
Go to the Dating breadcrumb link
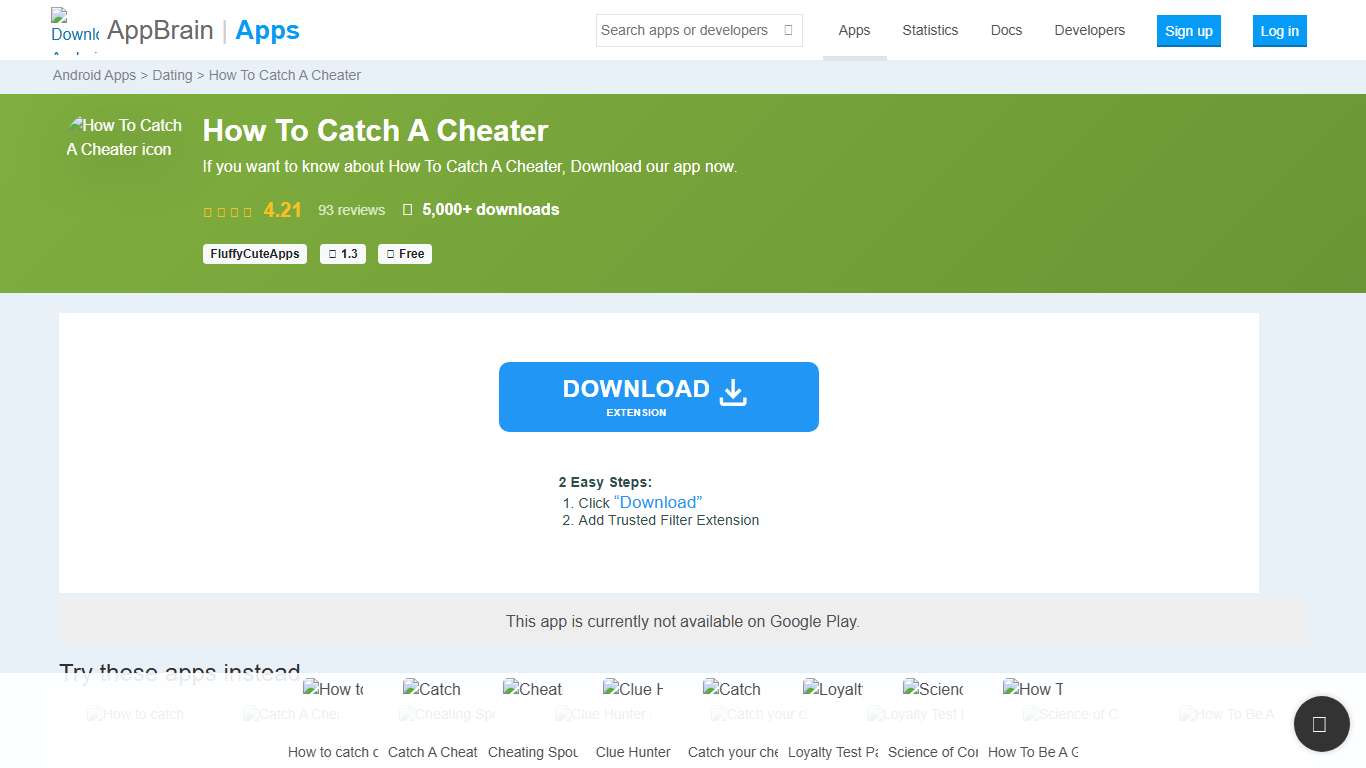click(172, 75)
